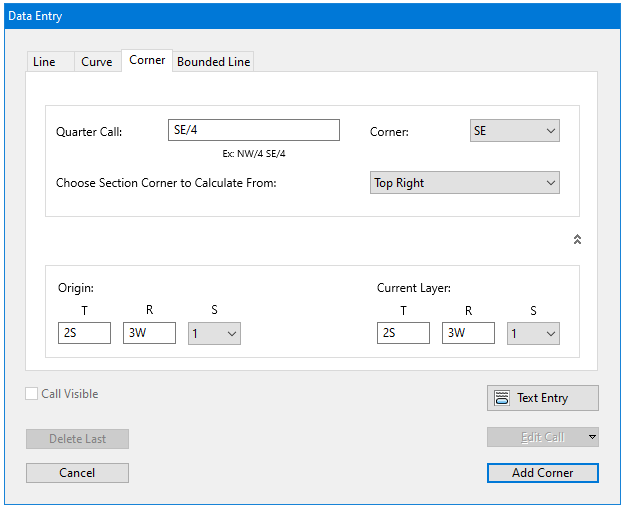Viewport: 625px width, 511px height.
Task: Click the 'Origin:' label
Action: (76, 288)
